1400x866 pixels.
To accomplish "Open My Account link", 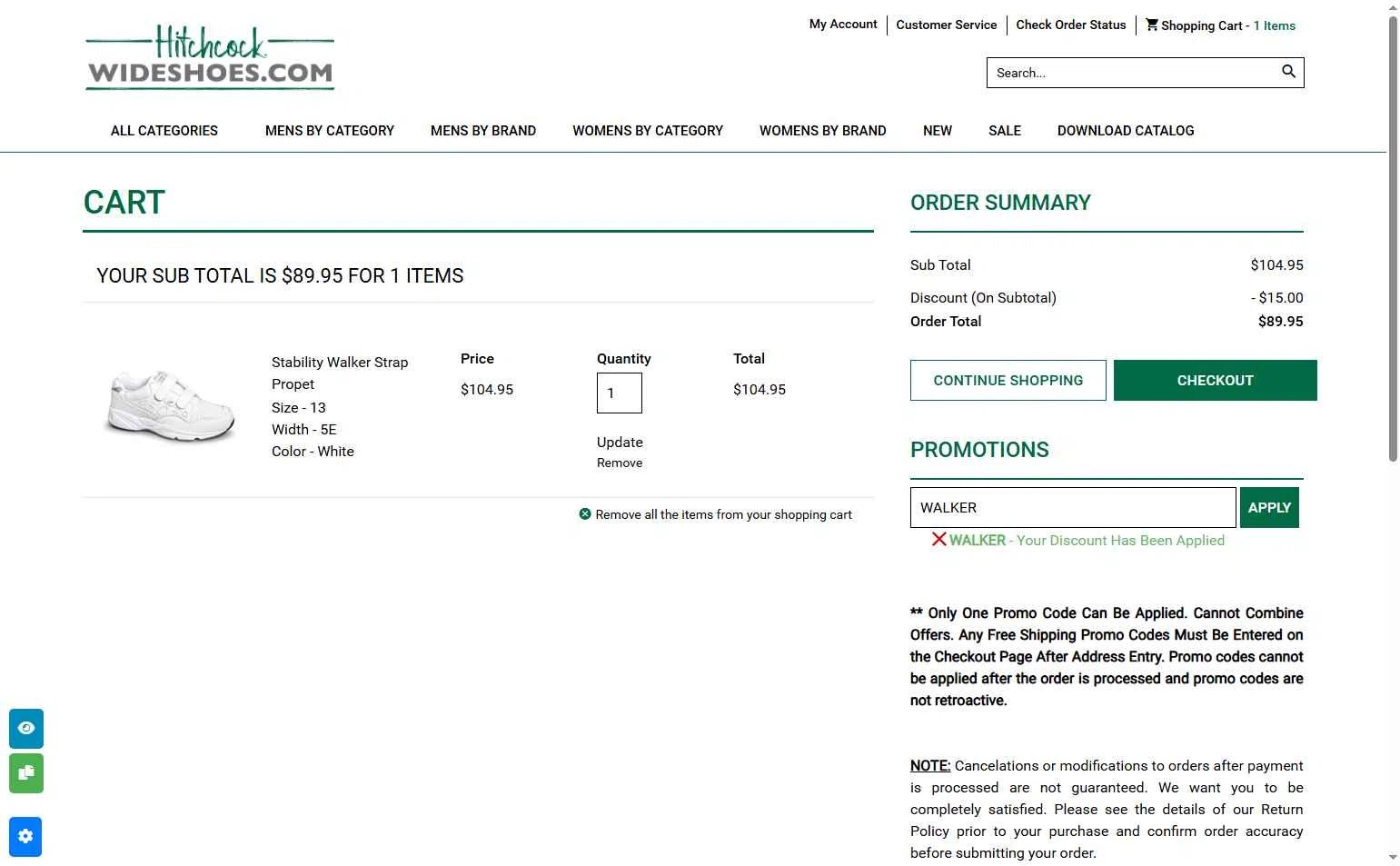I will pos(843,25).
